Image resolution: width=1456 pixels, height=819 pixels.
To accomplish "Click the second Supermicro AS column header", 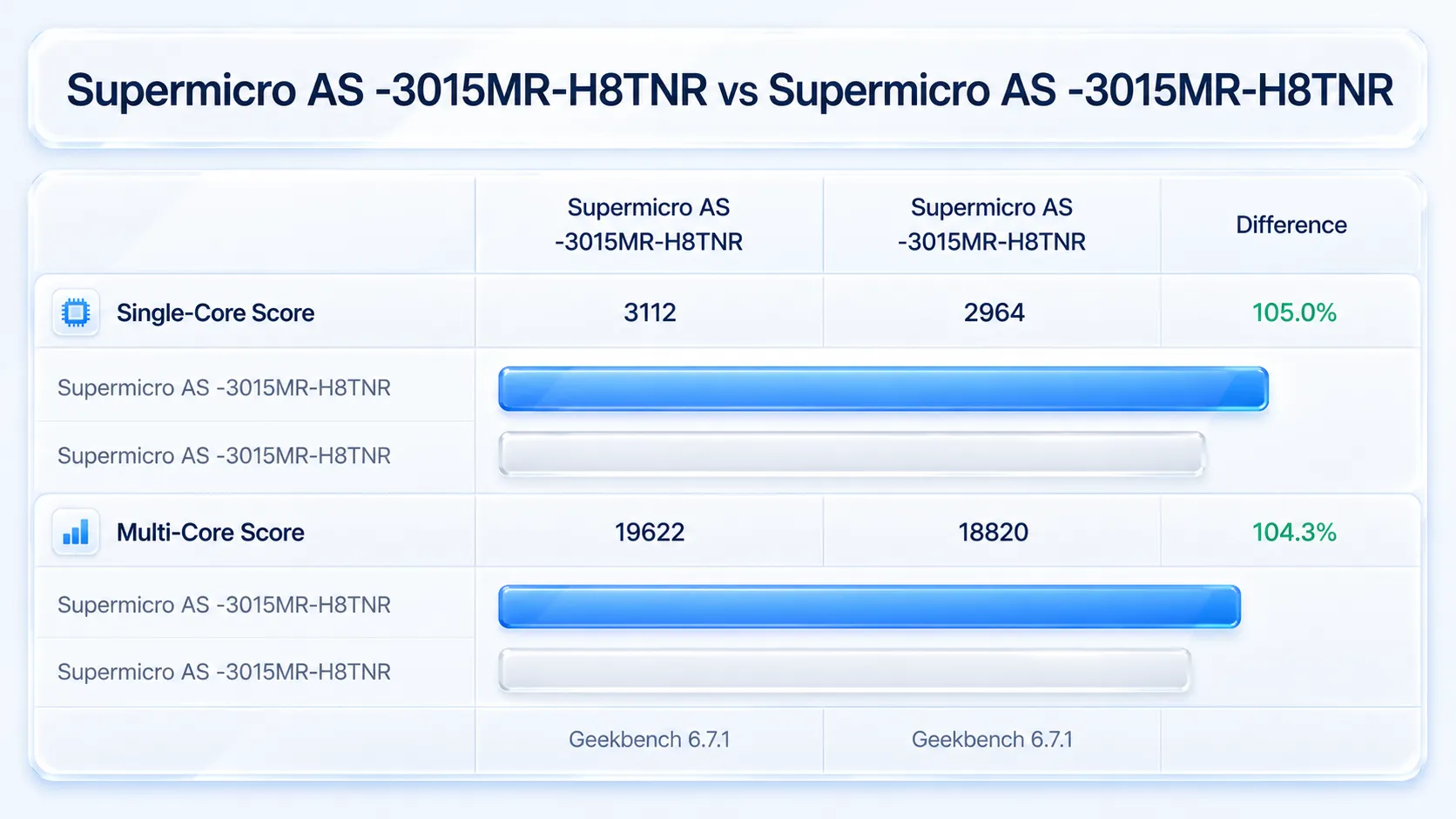I will point(992,225).
